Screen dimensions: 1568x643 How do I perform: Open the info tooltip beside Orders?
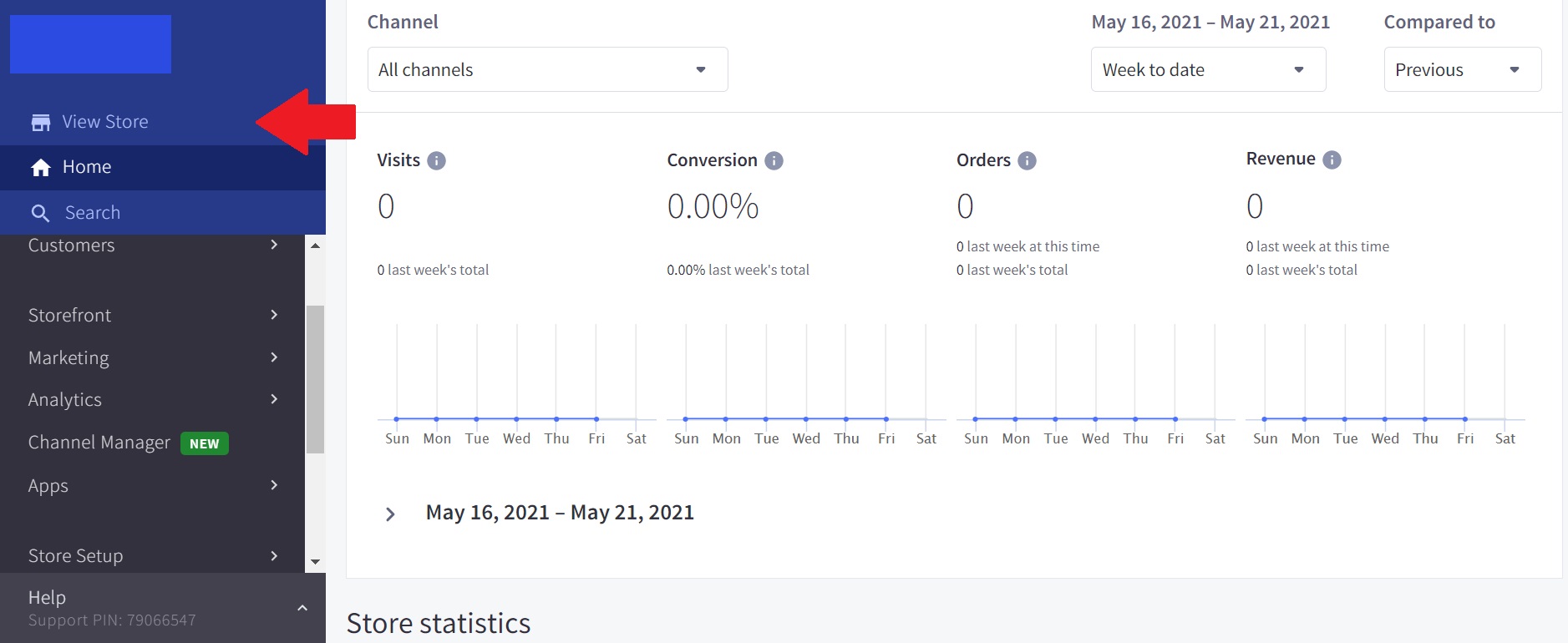tap(1027, 160)
